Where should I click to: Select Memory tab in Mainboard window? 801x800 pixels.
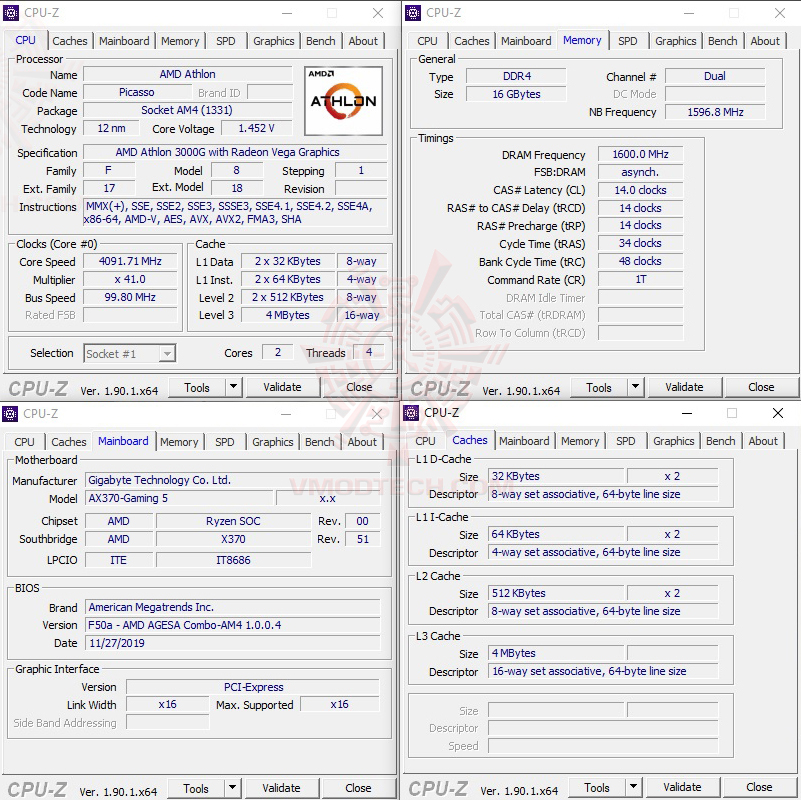point(179,442)
